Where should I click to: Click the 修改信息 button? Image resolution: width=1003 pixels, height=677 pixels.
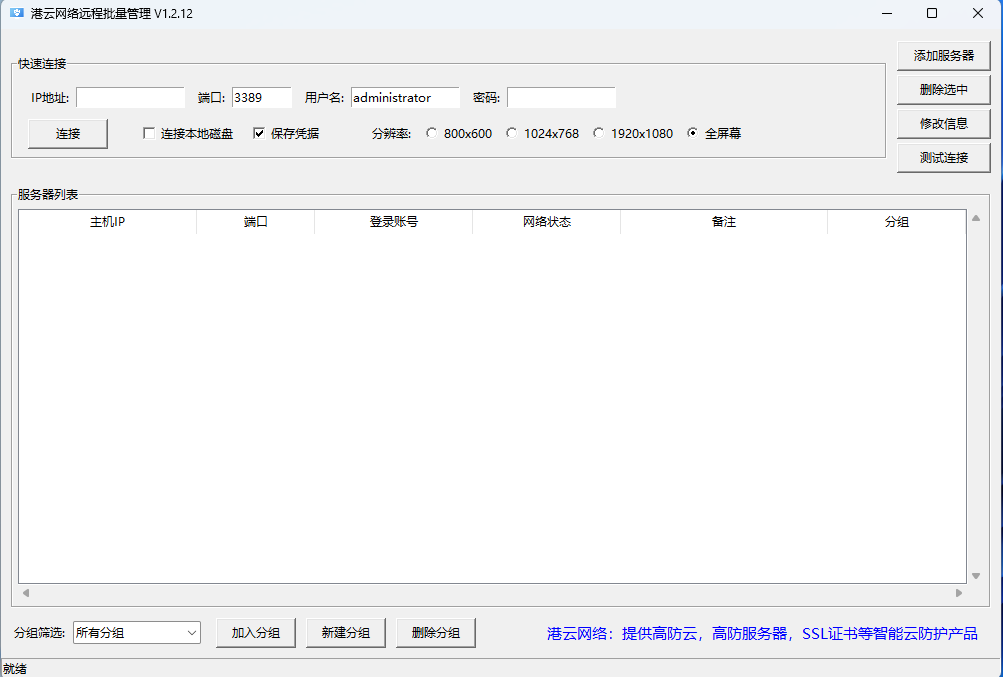point(941,124)
